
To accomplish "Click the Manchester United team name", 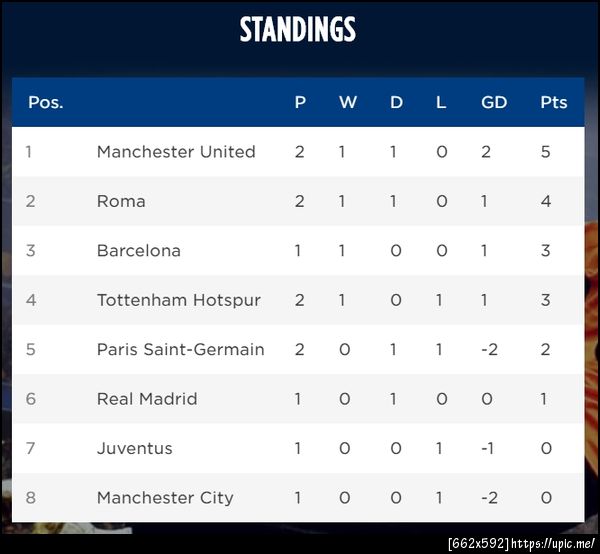I will tap(176, 152).
